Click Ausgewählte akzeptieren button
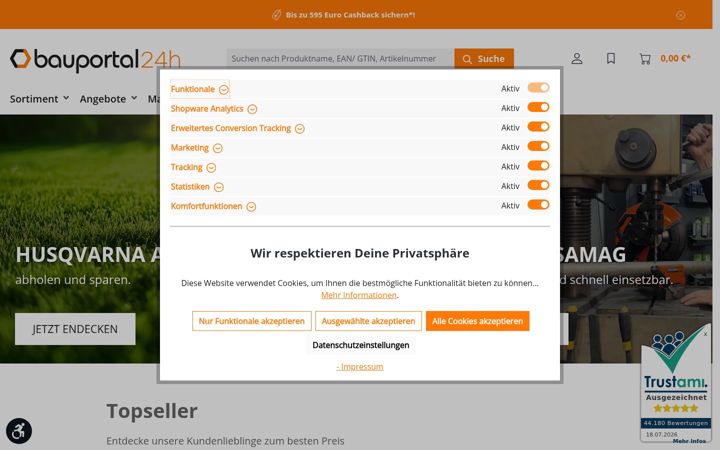 [x=368, y=321]
